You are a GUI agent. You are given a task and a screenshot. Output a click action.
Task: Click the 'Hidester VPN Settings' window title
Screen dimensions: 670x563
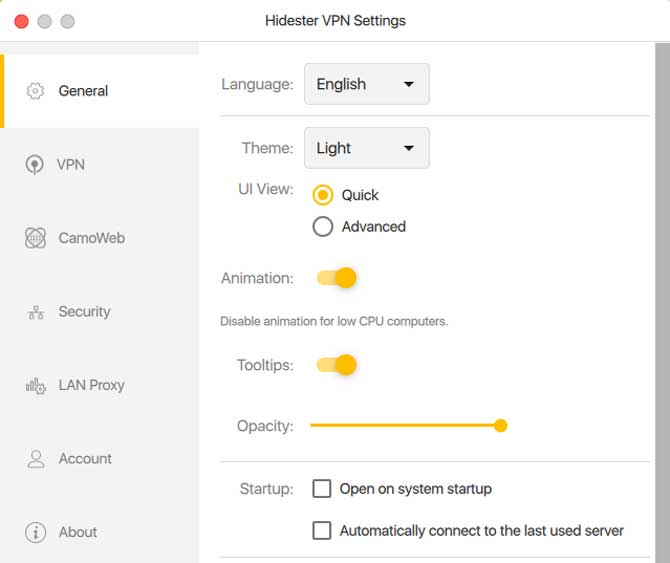point(335,21)
